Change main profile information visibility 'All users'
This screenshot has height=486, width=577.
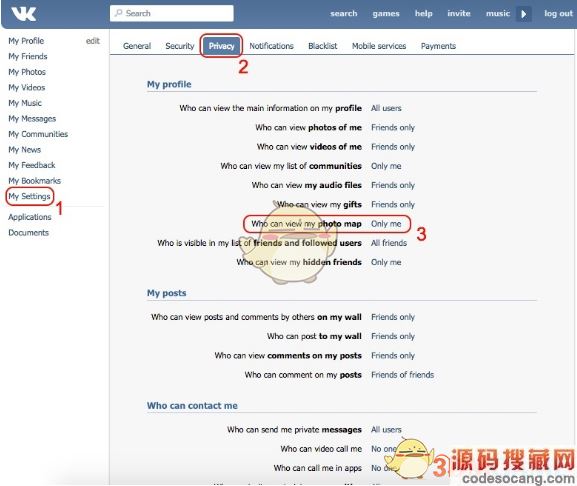[x=386, y=108]
